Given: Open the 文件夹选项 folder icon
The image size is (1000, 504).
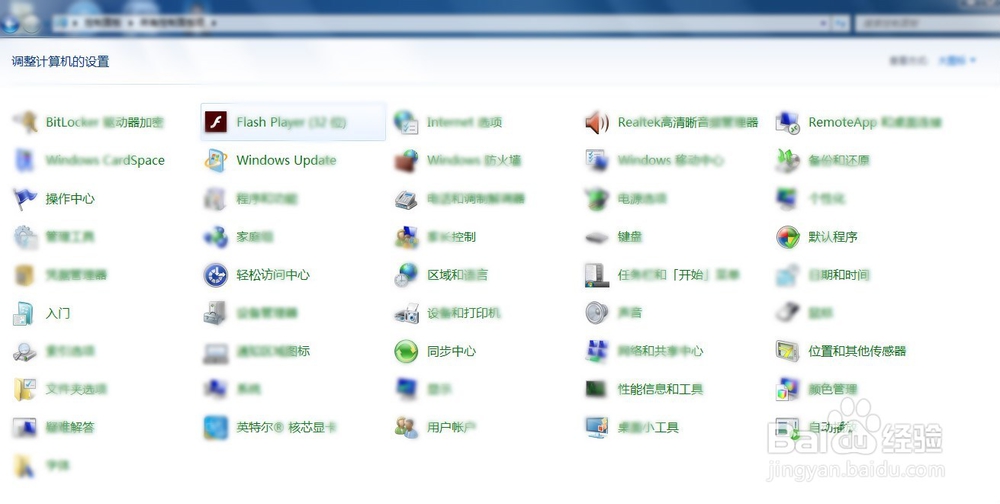Looking at the screenshot, I should [26, 389].
